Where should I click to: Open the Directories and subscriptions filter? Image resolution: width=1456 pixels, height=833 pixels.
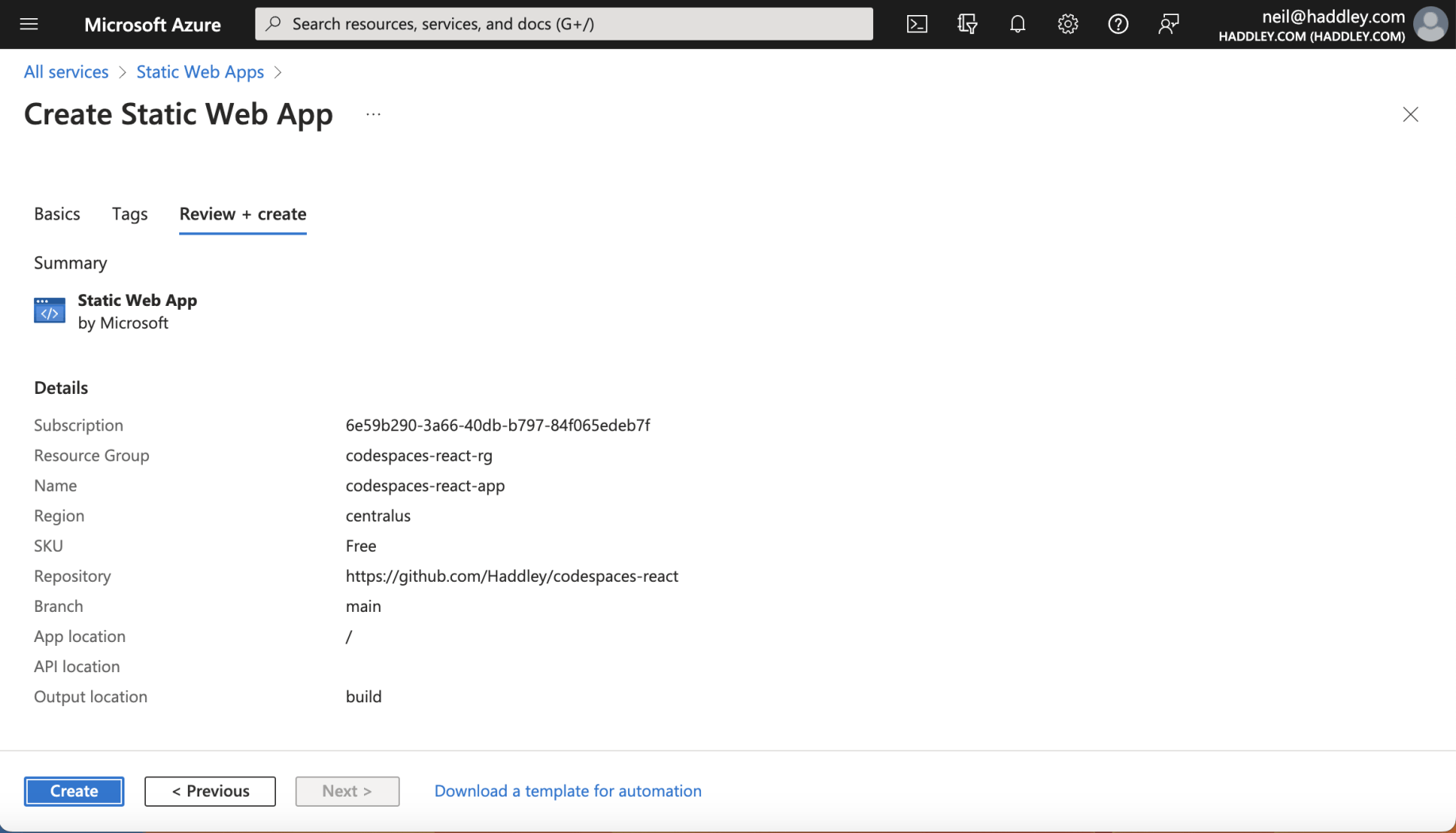click(967, 24)
